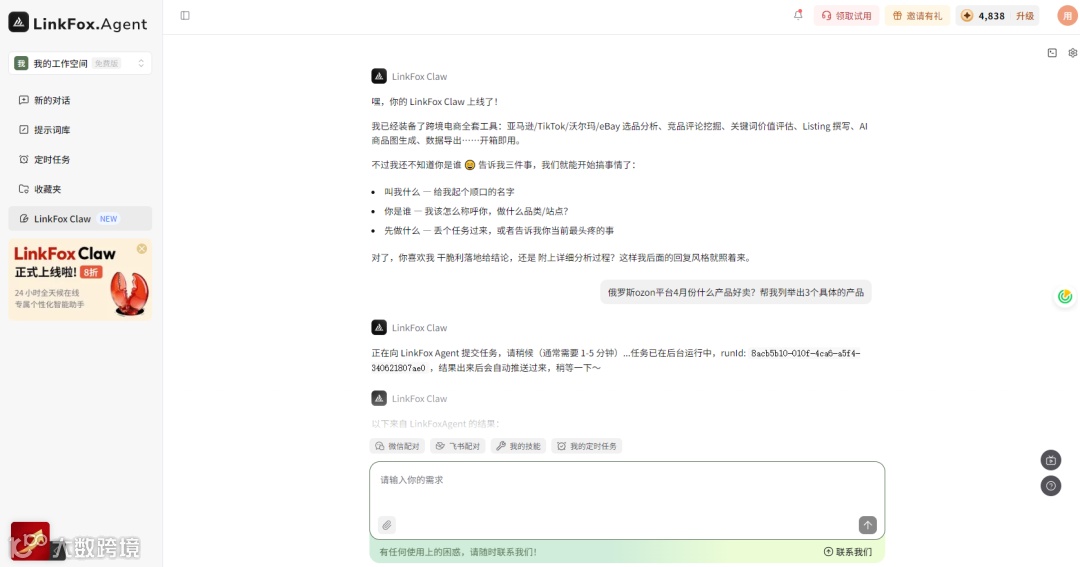Open 定时任务 in the sidebar

[80, 159]
